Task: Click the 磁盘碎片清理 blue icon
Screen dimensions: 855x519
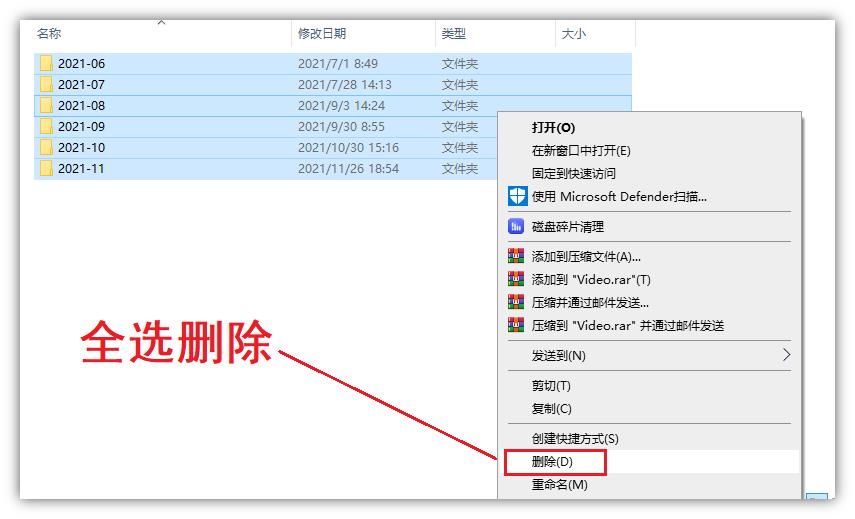Action: tap(516, 226)
